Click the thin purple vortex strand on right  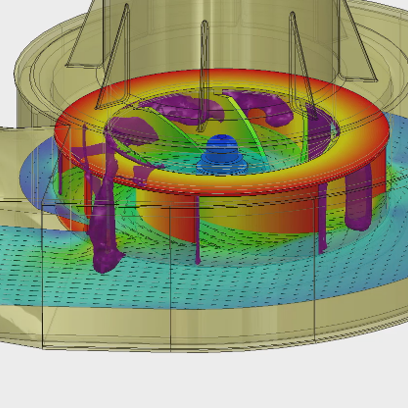click(x=322, y=218)
